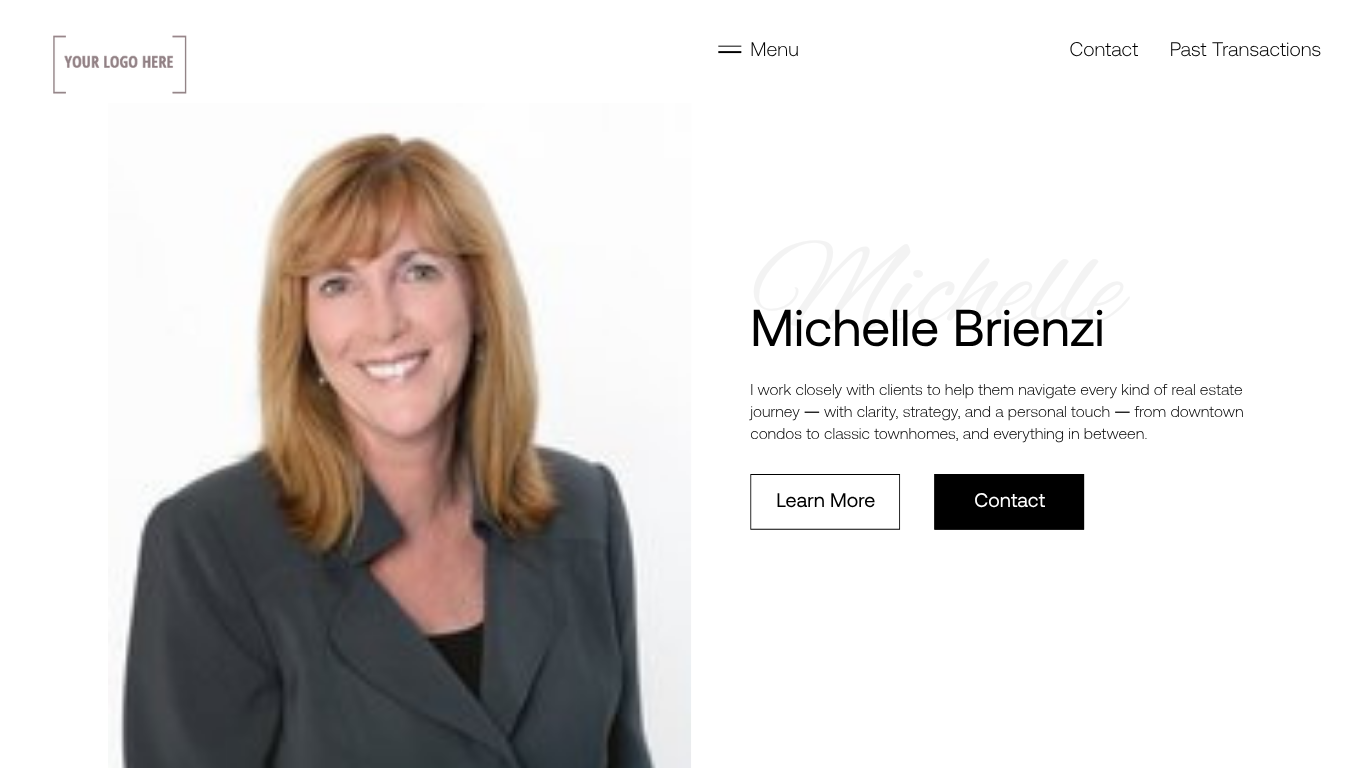
Task: Click the left bracket of the logo
Action: (59, 64)
